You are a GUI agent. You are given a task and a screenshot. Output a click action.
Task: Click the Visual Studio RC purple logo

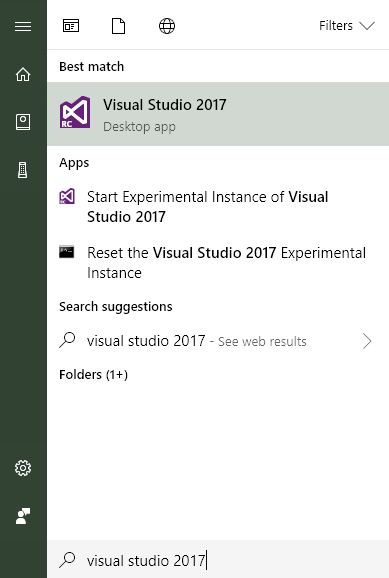point(75,112)
